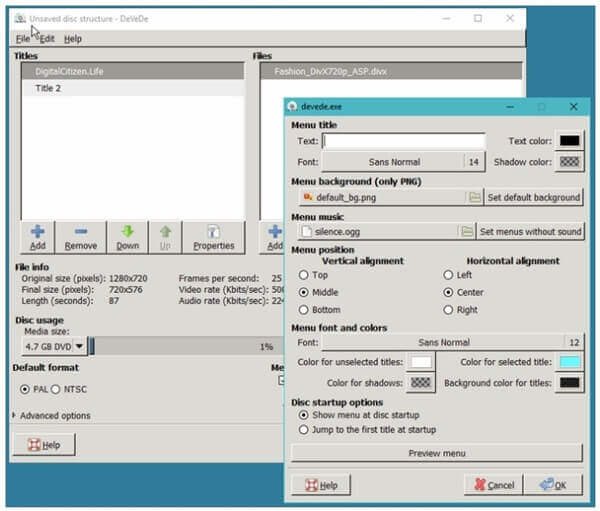This screenshot has height=511, width=600.
Task: Move title Down with green arrow
Action: tap(127, 237)
